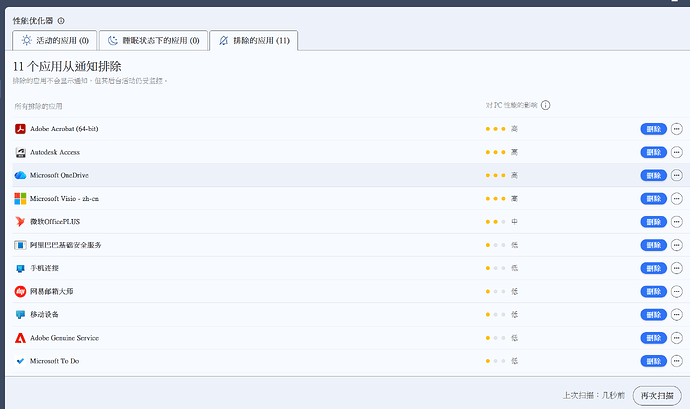Screen dimensions: 690x409
Task: Click the 再次扫描 button
Action: (x=657, y=395)
